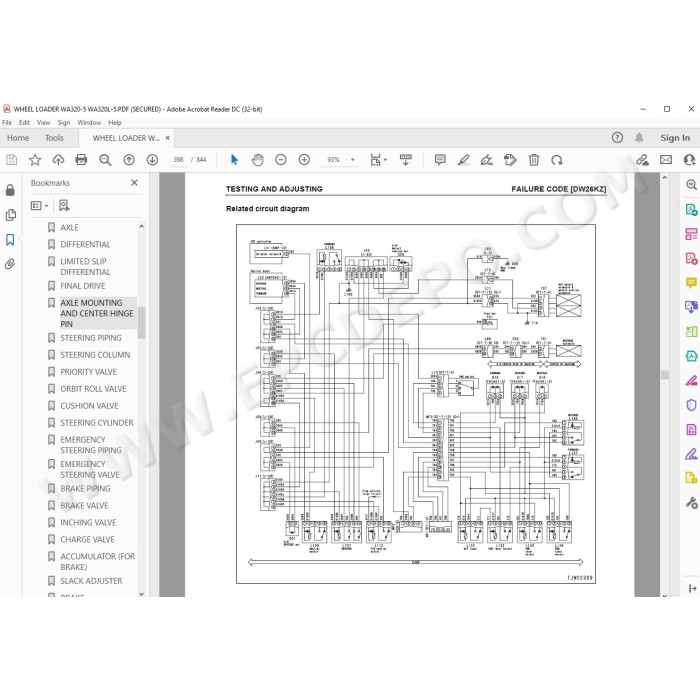The width and height of the screenshot is (700, 700).
Task: Open ORBIT ROLL VALVE bookmark
Action: [x=93, y=389]
